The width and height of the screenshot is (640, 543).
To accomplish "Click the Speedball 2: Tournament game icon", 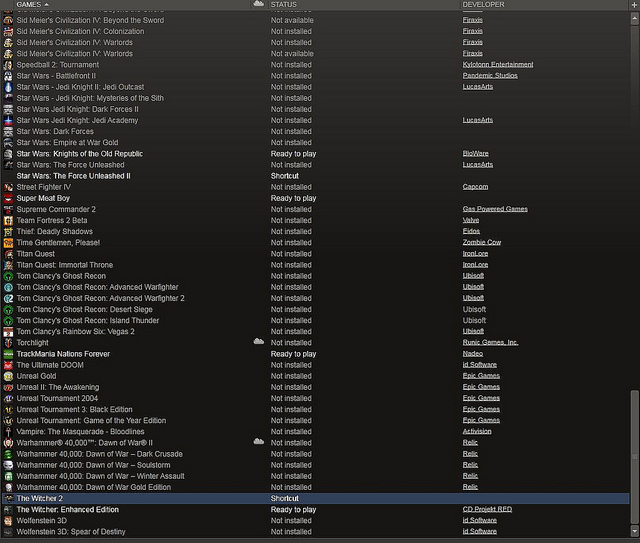I will [8, 65].
